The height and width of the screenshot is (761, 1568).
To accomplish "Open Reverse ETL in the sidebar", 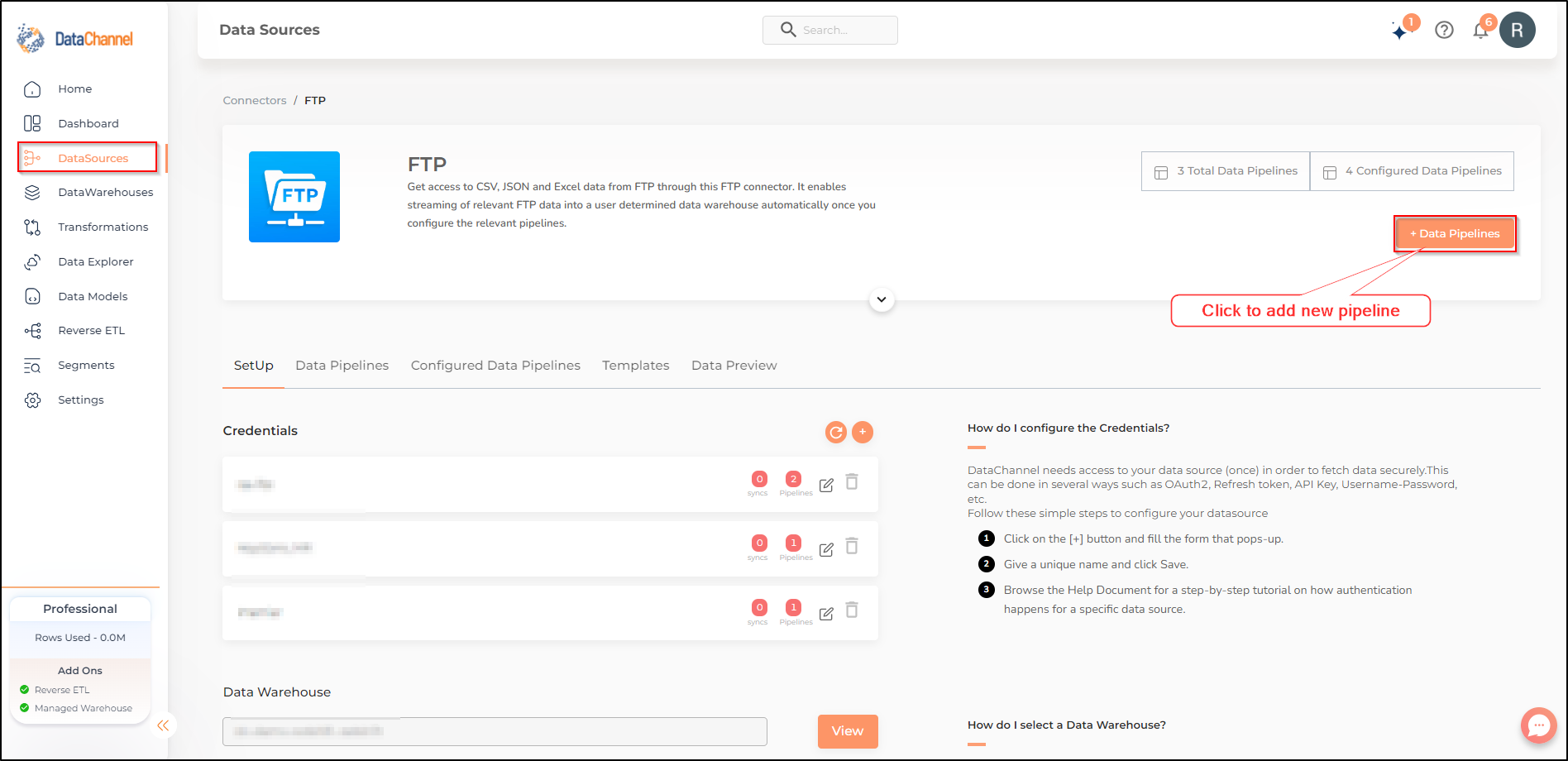I will (x=91, y=330).
